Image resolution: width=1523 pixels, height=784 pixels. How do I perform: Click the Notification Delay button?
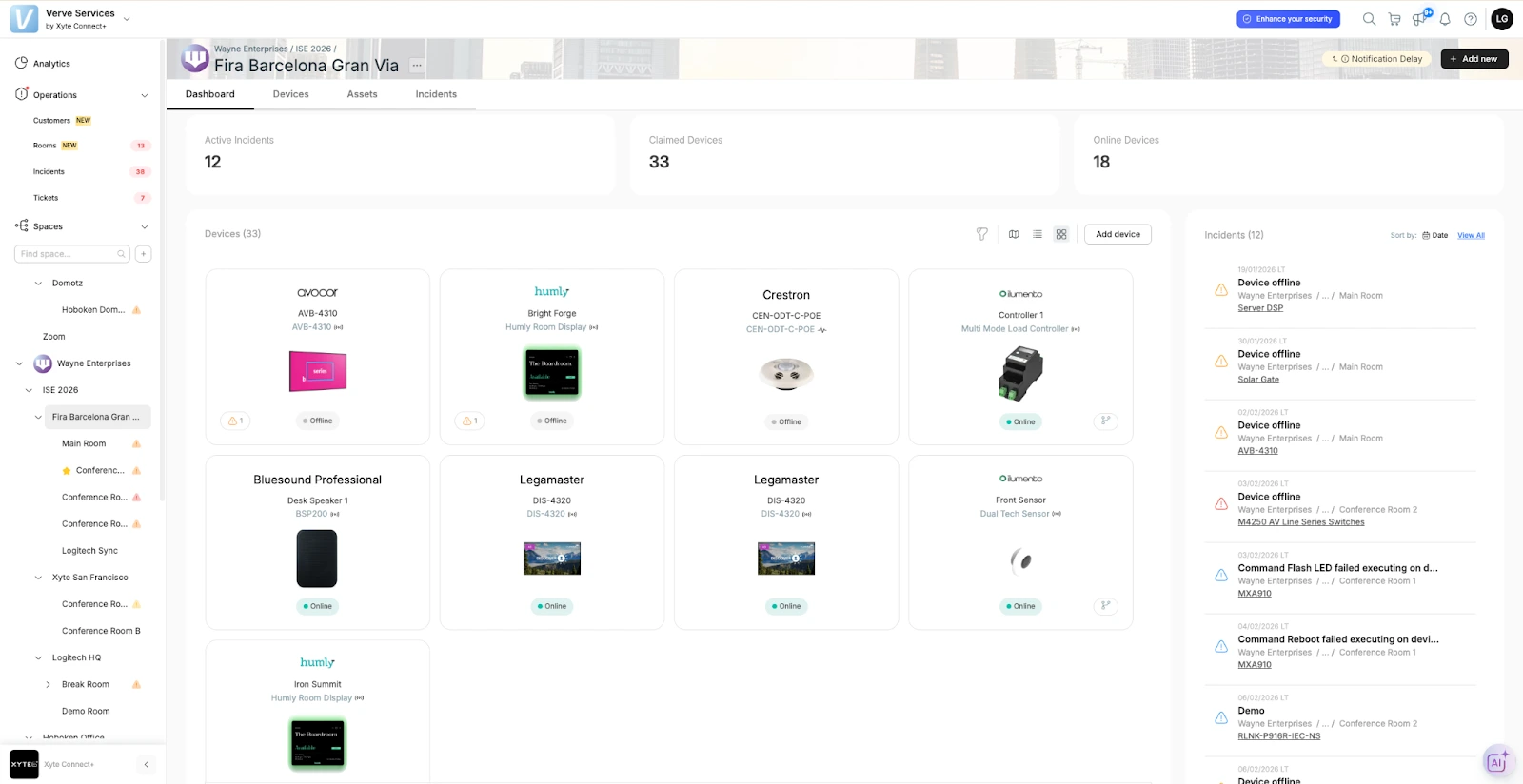[x=1376, y=59]
